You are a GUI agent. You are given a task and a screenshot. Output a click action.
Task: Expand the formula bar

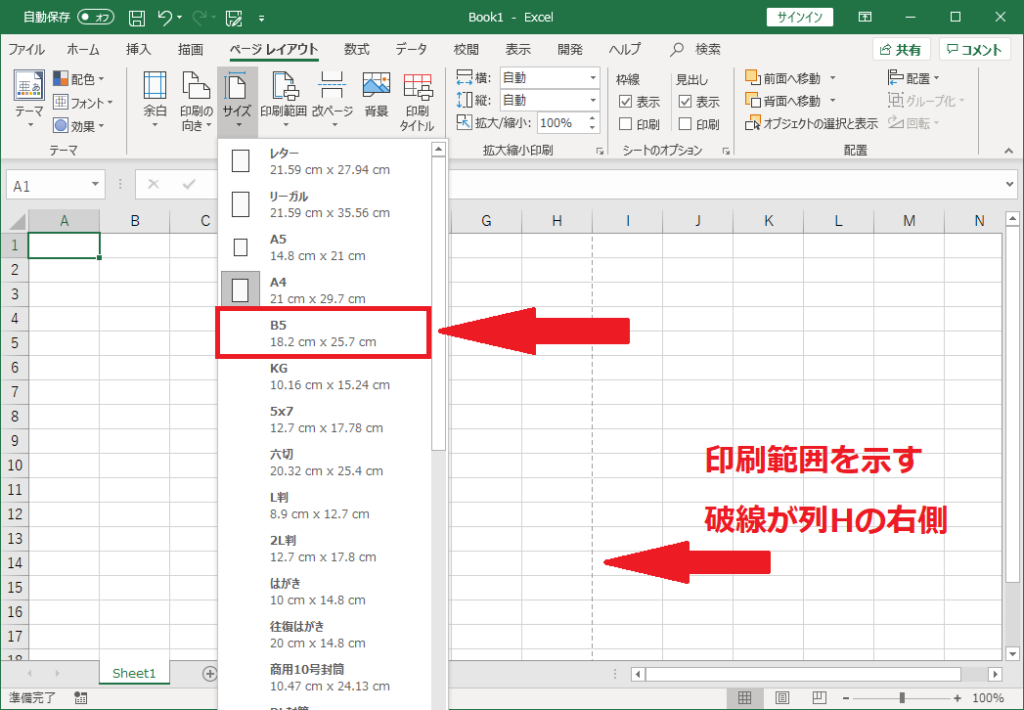[1010, 185]
